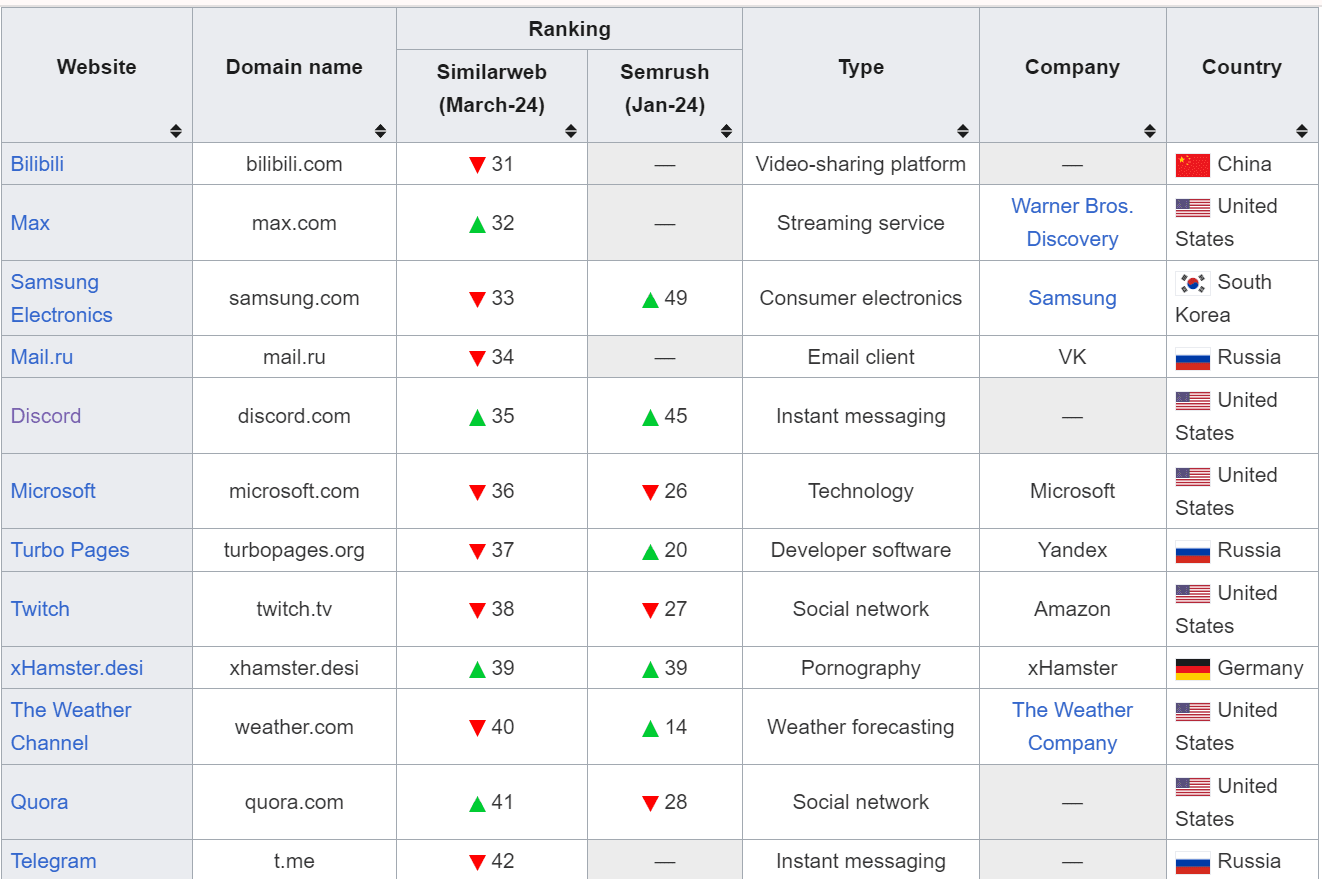The image size is (1322, 879).
Task: Sort table by Website column
Action: [x=176, y=131]
